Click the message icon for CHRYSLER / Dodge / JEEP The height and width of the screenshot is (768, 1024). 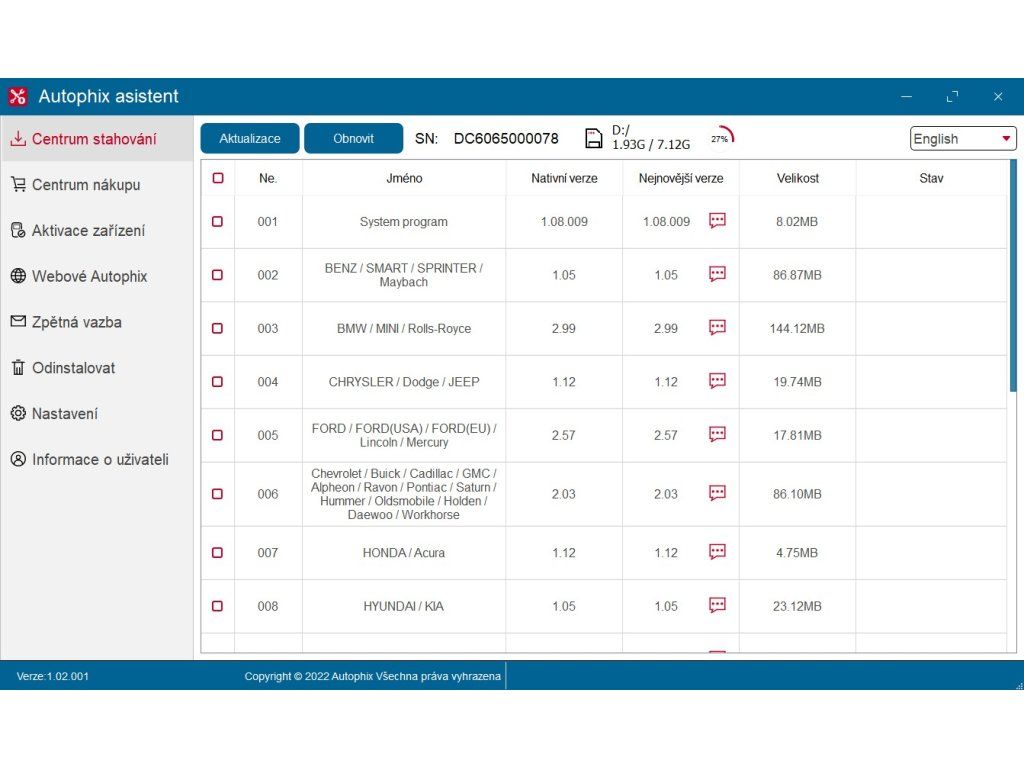(x=717, y=381)
